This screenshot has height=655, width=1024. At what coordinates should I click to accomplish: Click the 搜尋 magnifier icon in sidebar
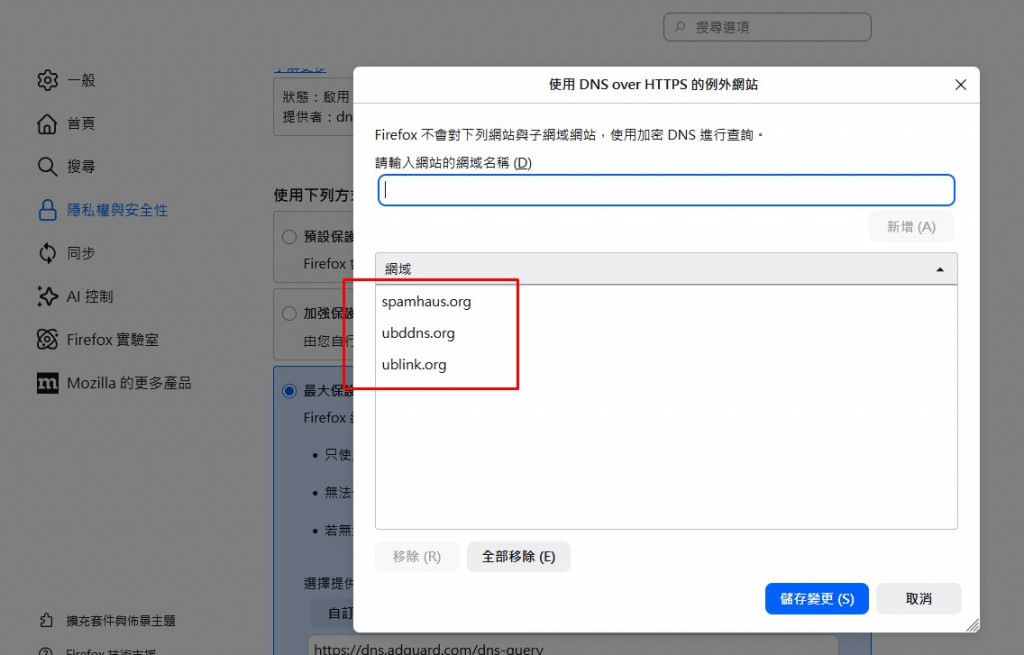[x=47, y=166]
